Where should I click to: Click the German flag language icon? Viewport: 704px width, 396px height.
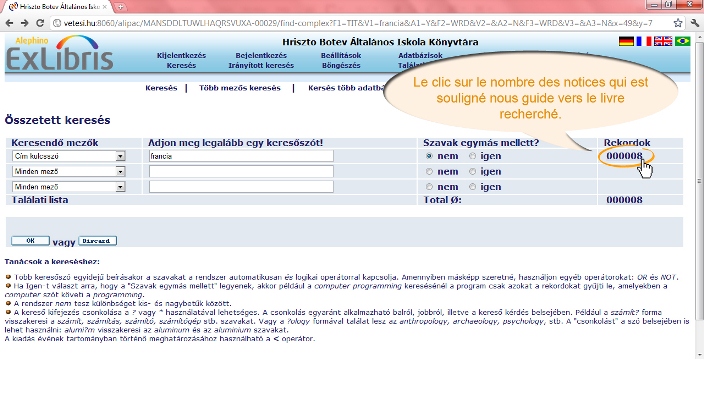pyautogui.click(x=626, y=41)
